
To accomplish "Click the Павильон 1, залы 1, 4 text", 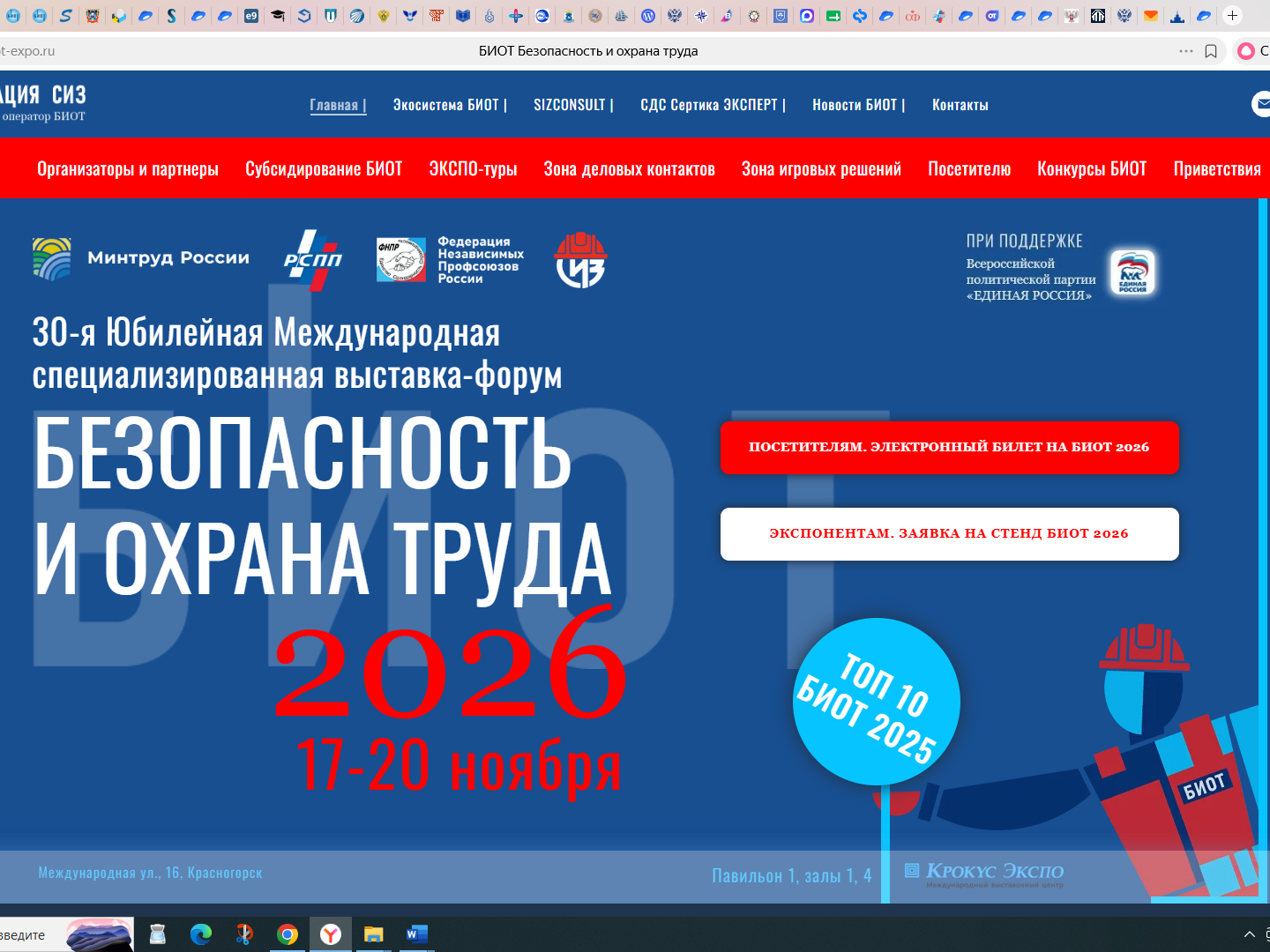I will 792,875.
